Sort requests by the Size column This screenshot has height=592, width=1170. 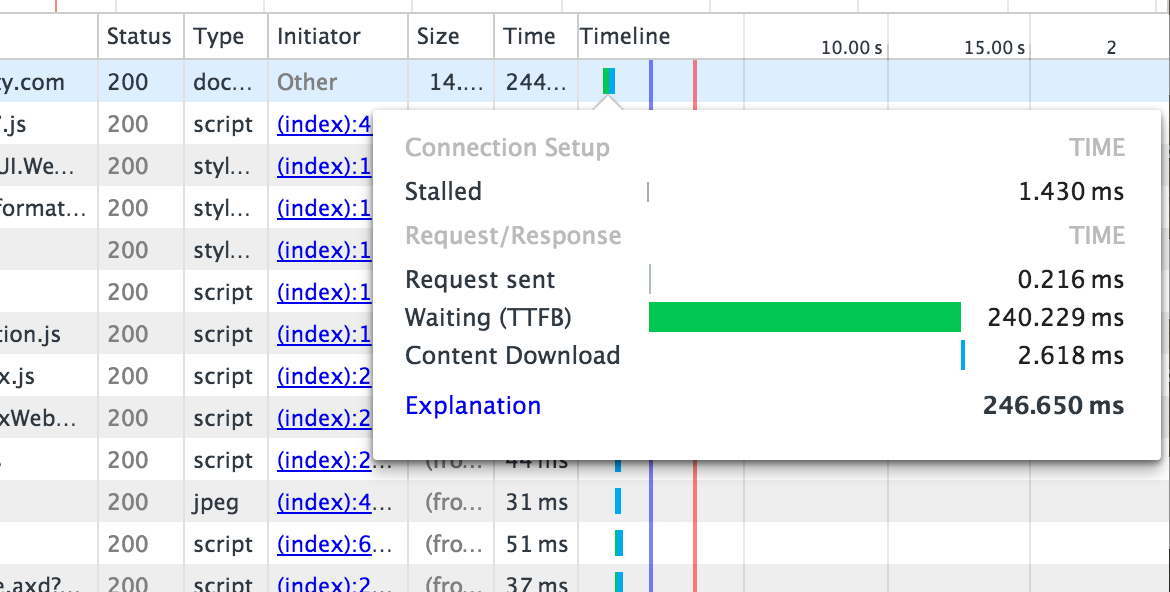[x=438, y=37]
